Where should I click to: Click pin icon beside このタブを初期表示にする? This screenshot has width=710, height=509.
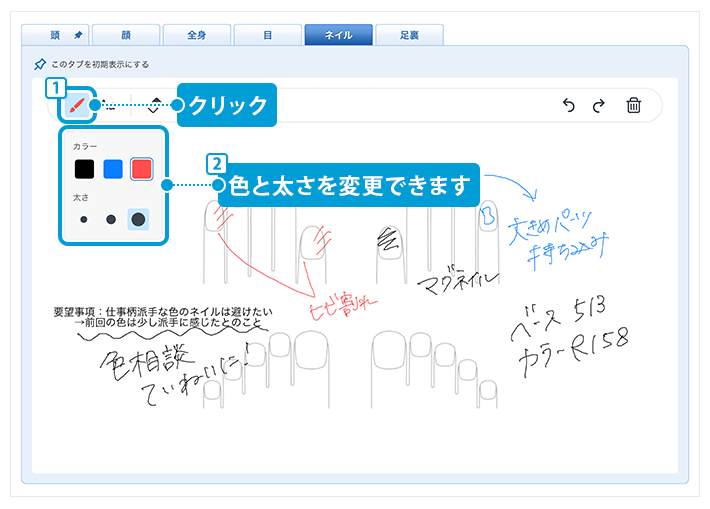[39, 64]
